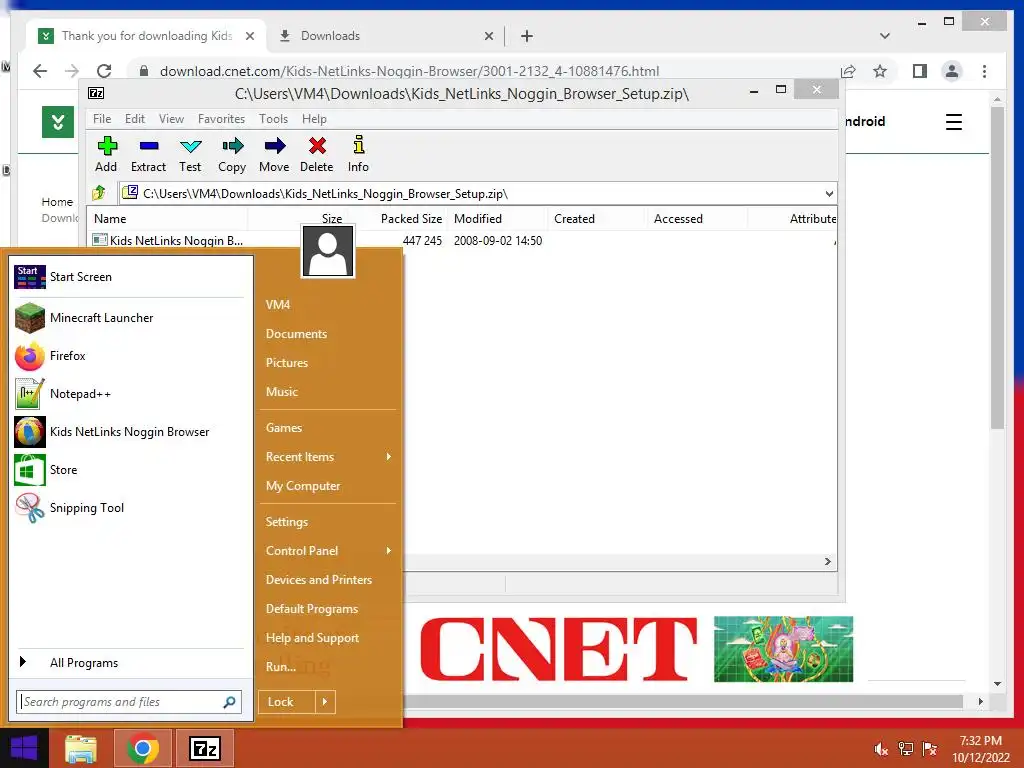
Task: Click the Search programs and files box
Action: point(129,702)
